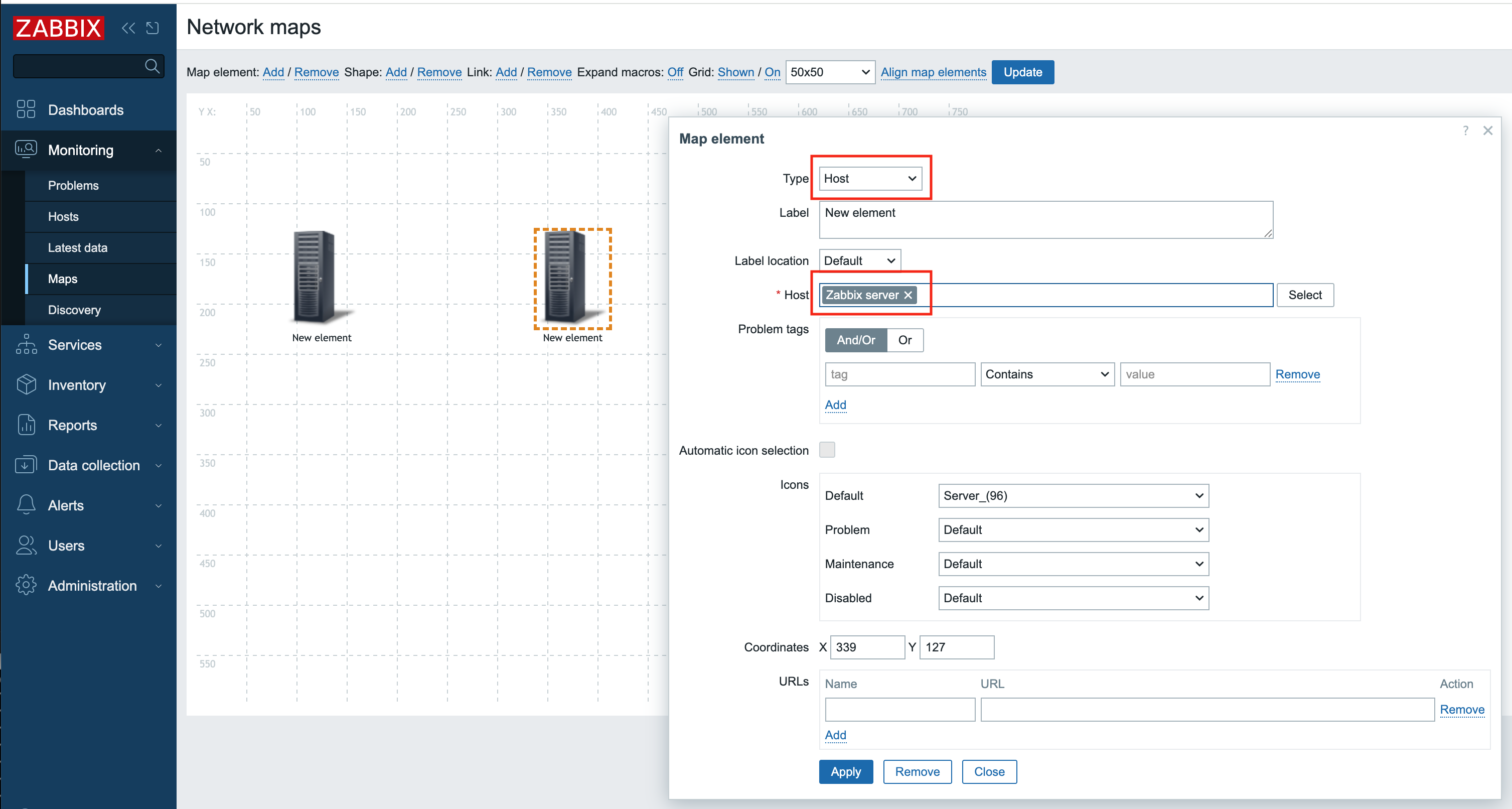
Task: Click the Users person icon
Action: (26, 545)
